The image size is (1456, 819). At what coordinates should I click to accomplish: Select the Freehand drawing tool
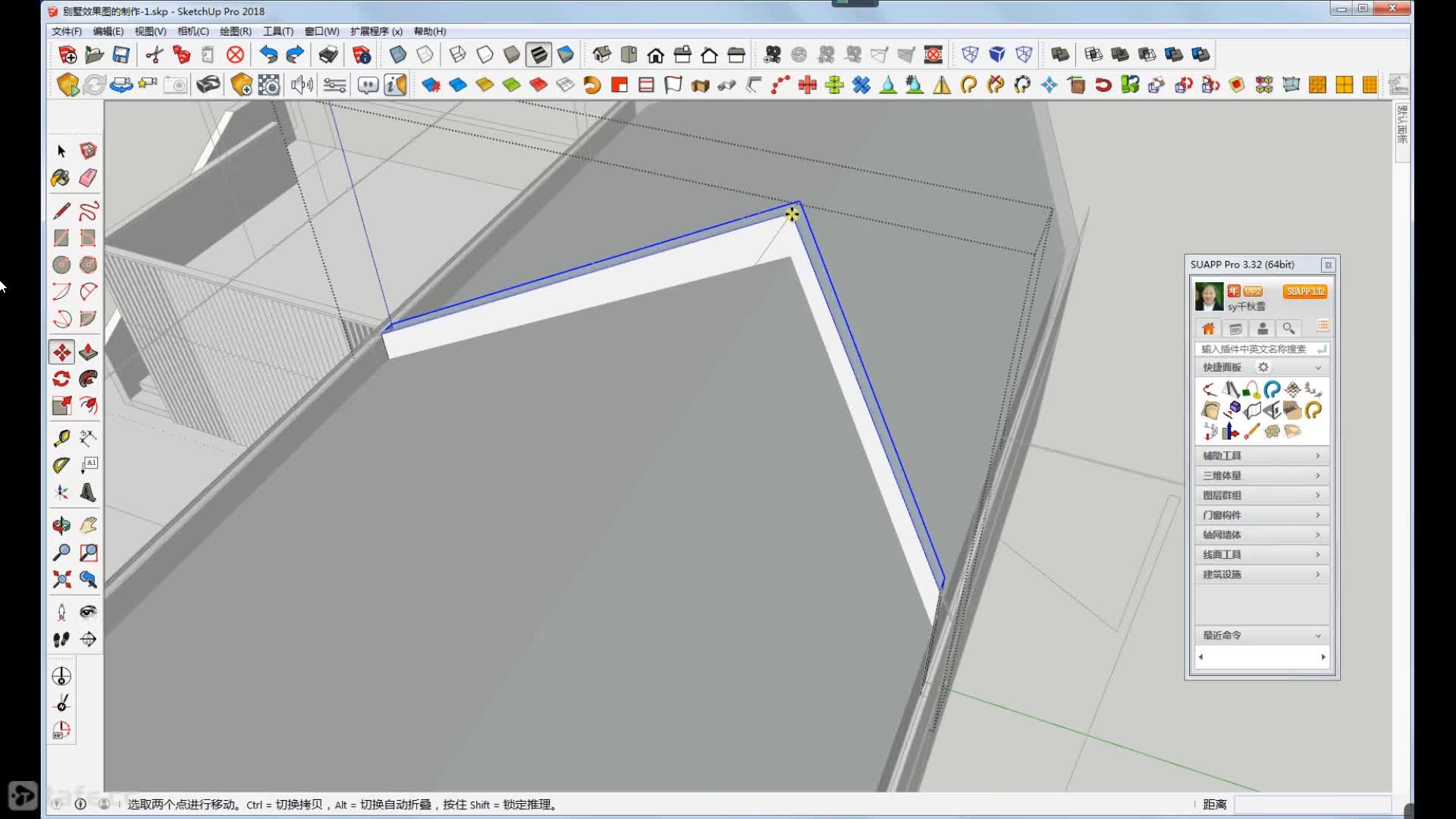point(88,210)
